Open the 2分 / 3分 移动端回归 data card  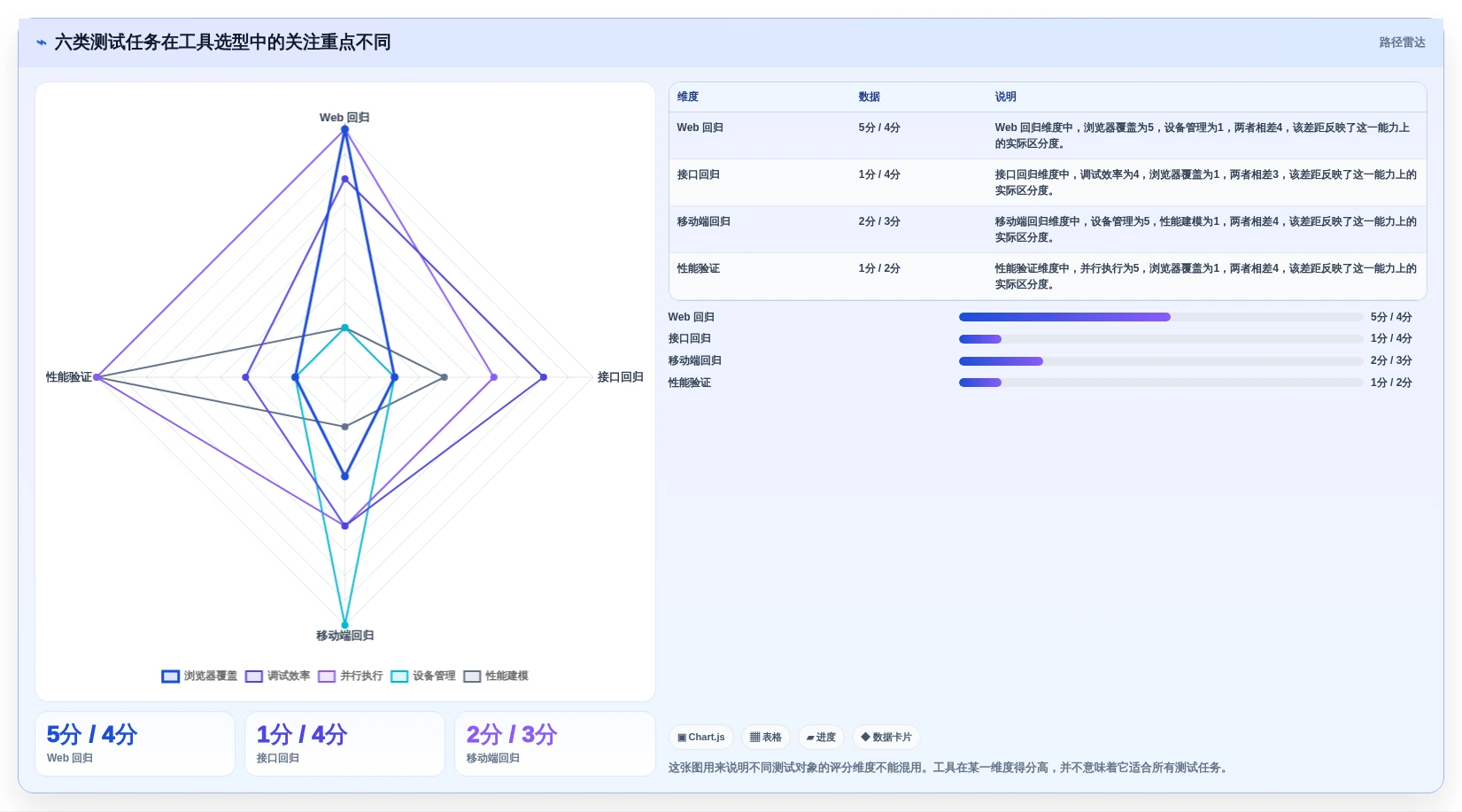click(554, 744)
